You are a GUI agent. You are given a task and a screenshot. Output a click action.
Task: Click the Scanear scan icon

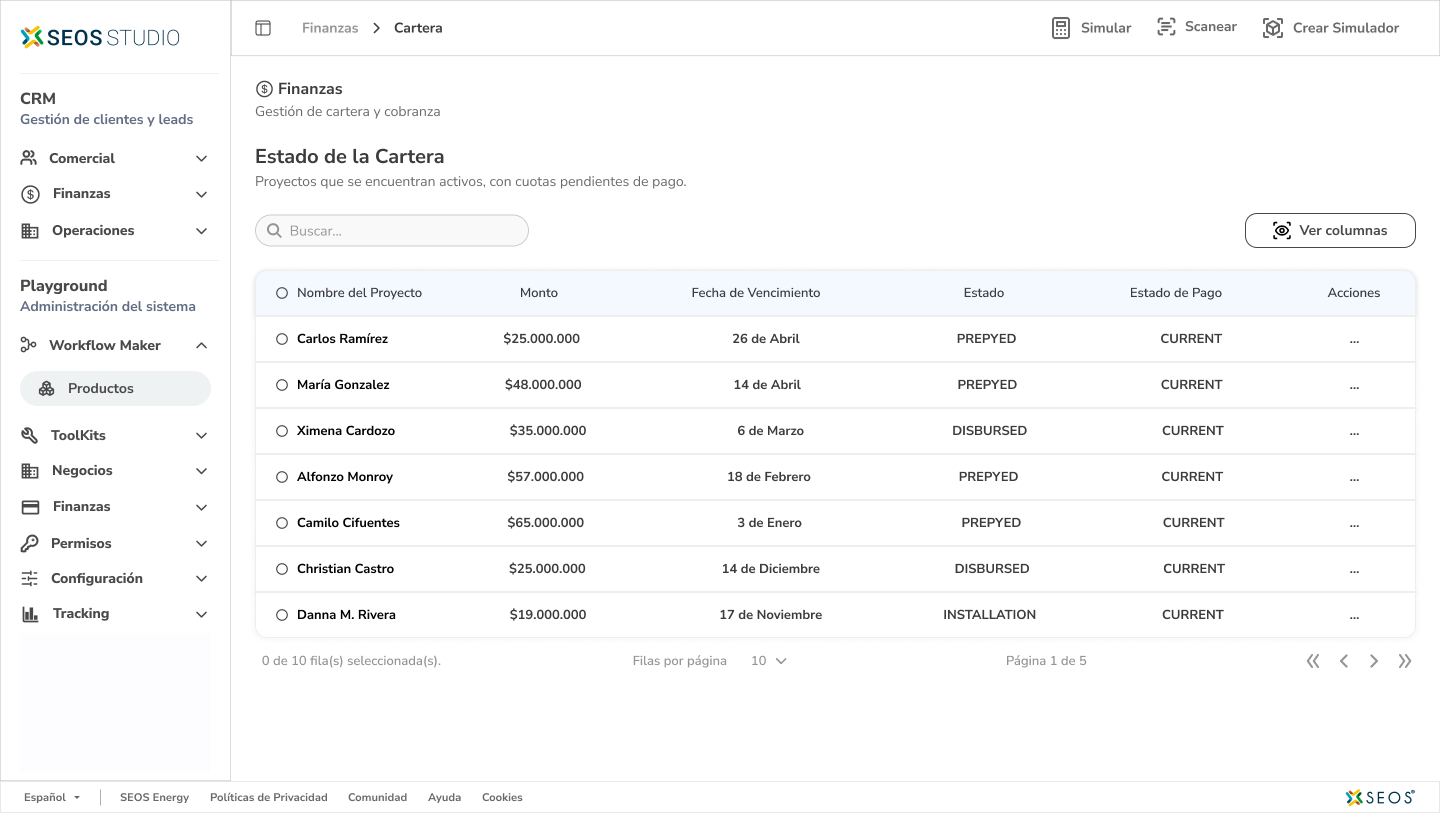tap(1166, 27)
